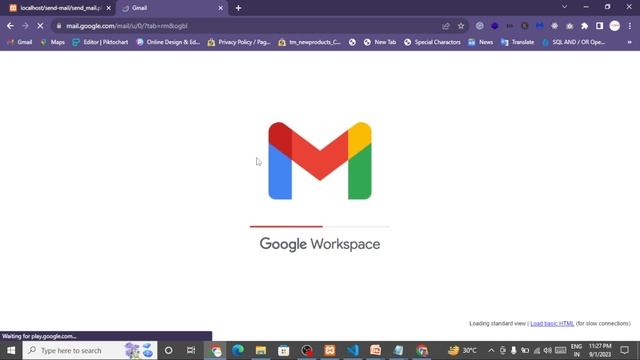
Task: Stop loading the page with the X button
Action: point(40,26)
